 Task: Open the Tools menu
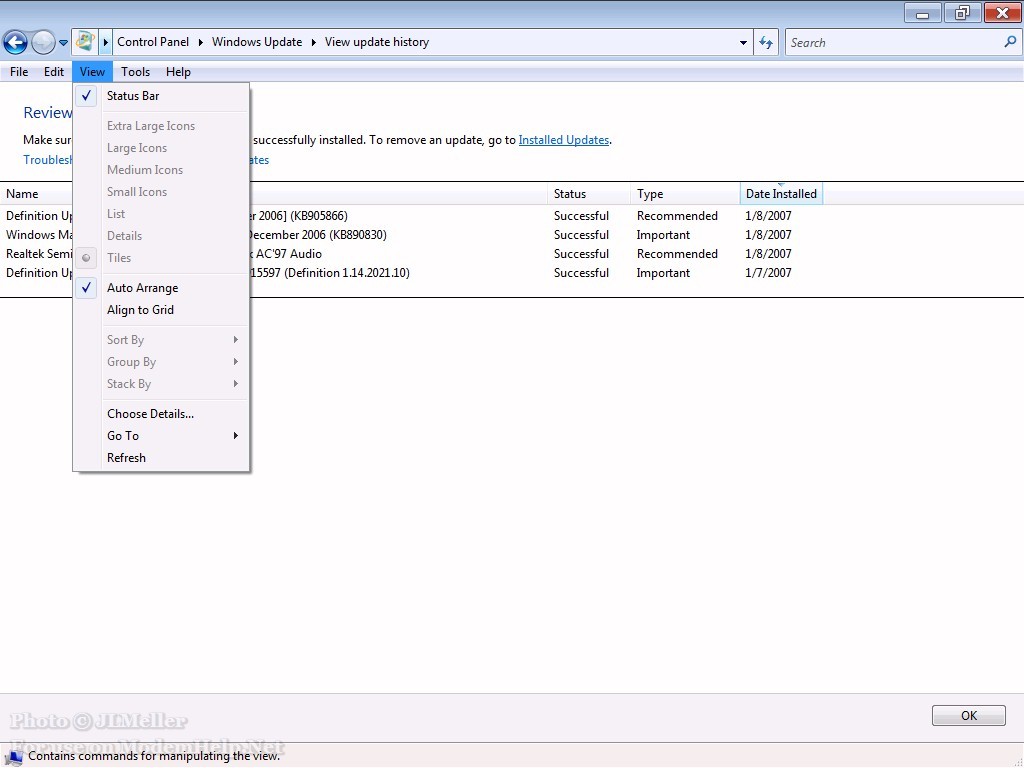(x=135, y=72)
